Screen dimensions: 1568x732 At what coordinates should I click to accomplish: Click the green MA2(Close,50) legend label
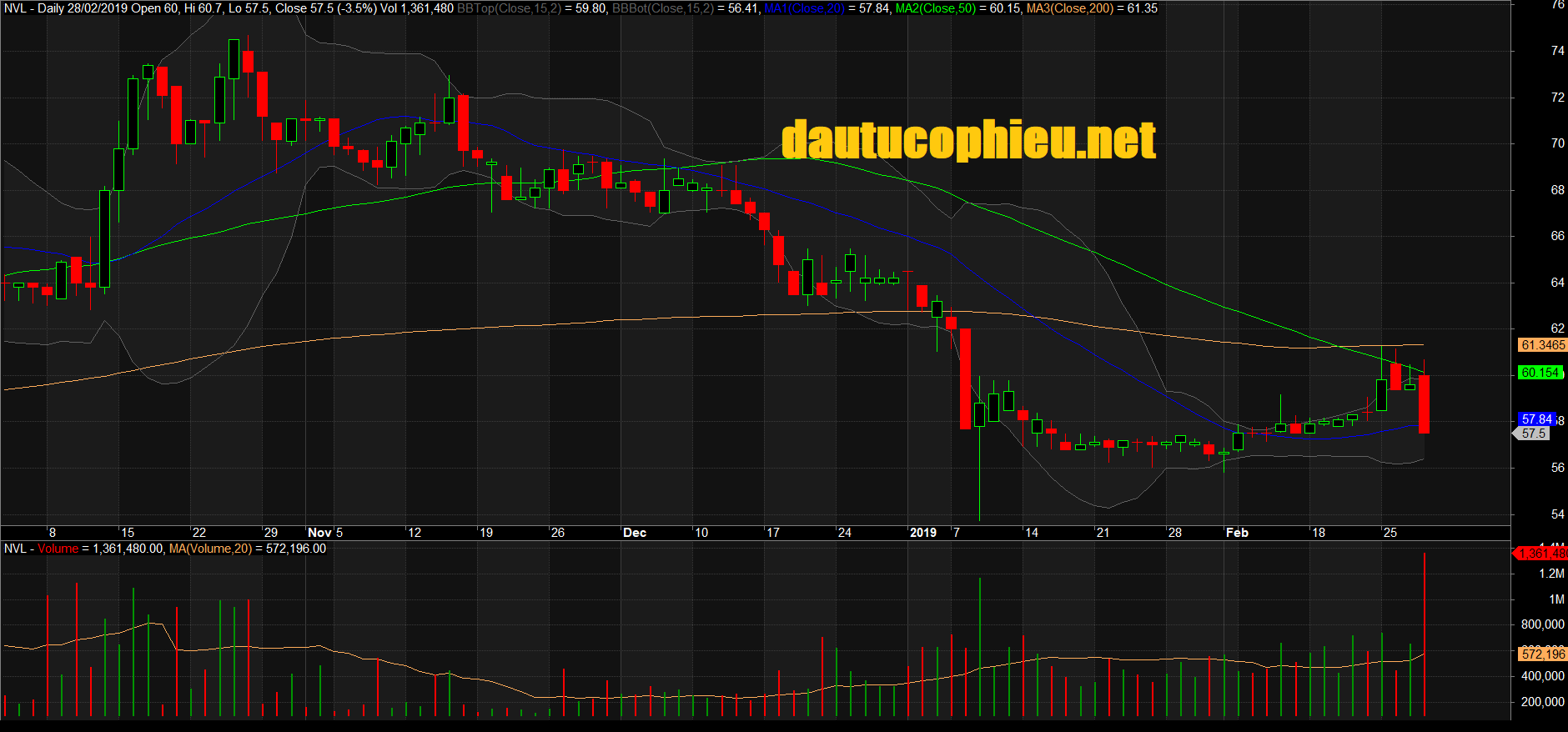[x=935, y=8]
